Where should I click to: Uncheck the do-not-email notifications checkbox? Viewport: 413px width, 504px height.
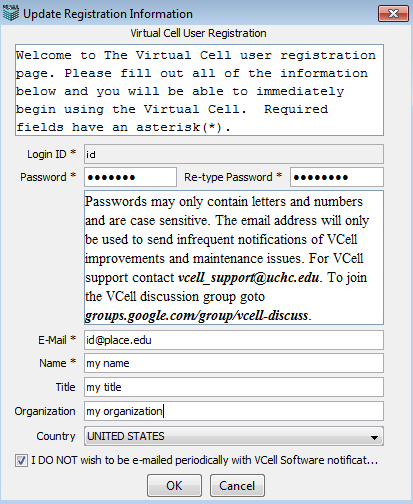[21, 461]
